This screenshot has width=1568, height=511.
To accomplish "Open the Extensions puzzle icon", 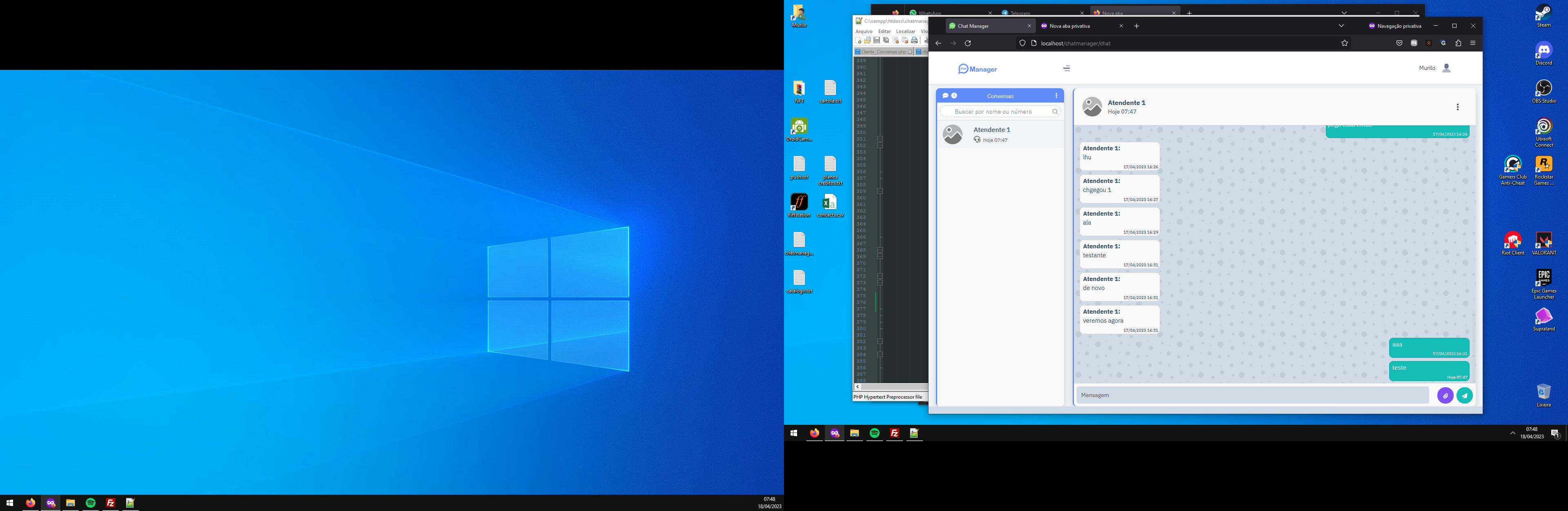I will tap(1459, 43).
